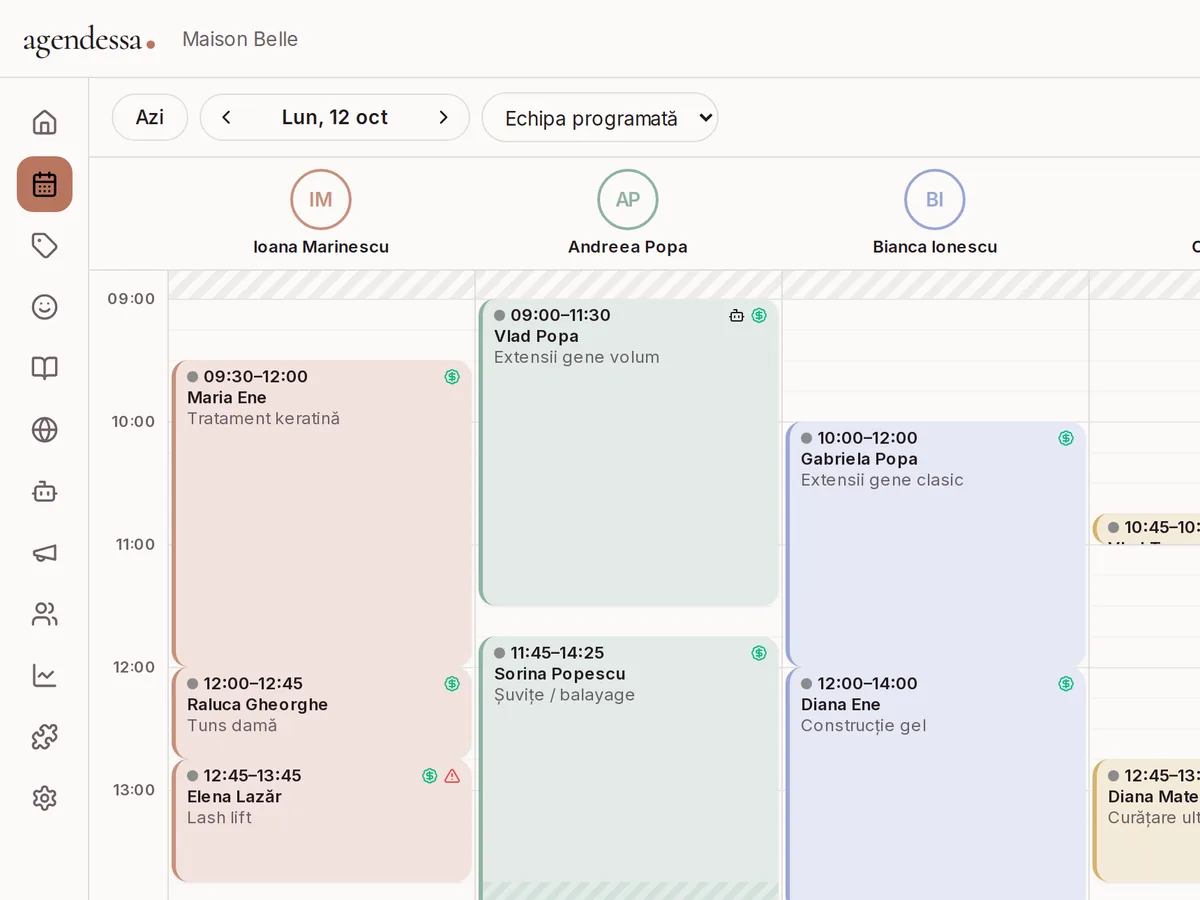Open the globe icon in sidebar
The image size is (1200, 900).
(44, 430)
